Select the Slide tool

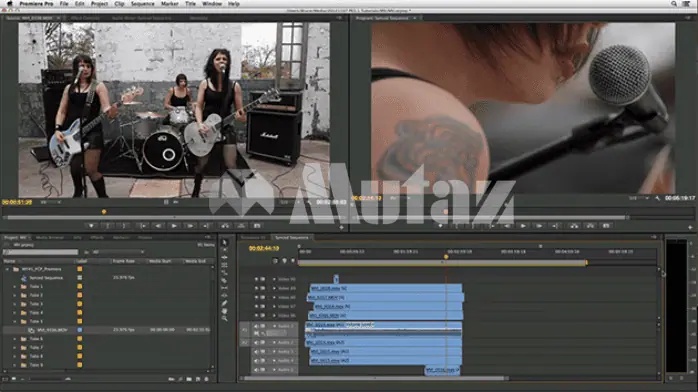[x=224, y=295]
